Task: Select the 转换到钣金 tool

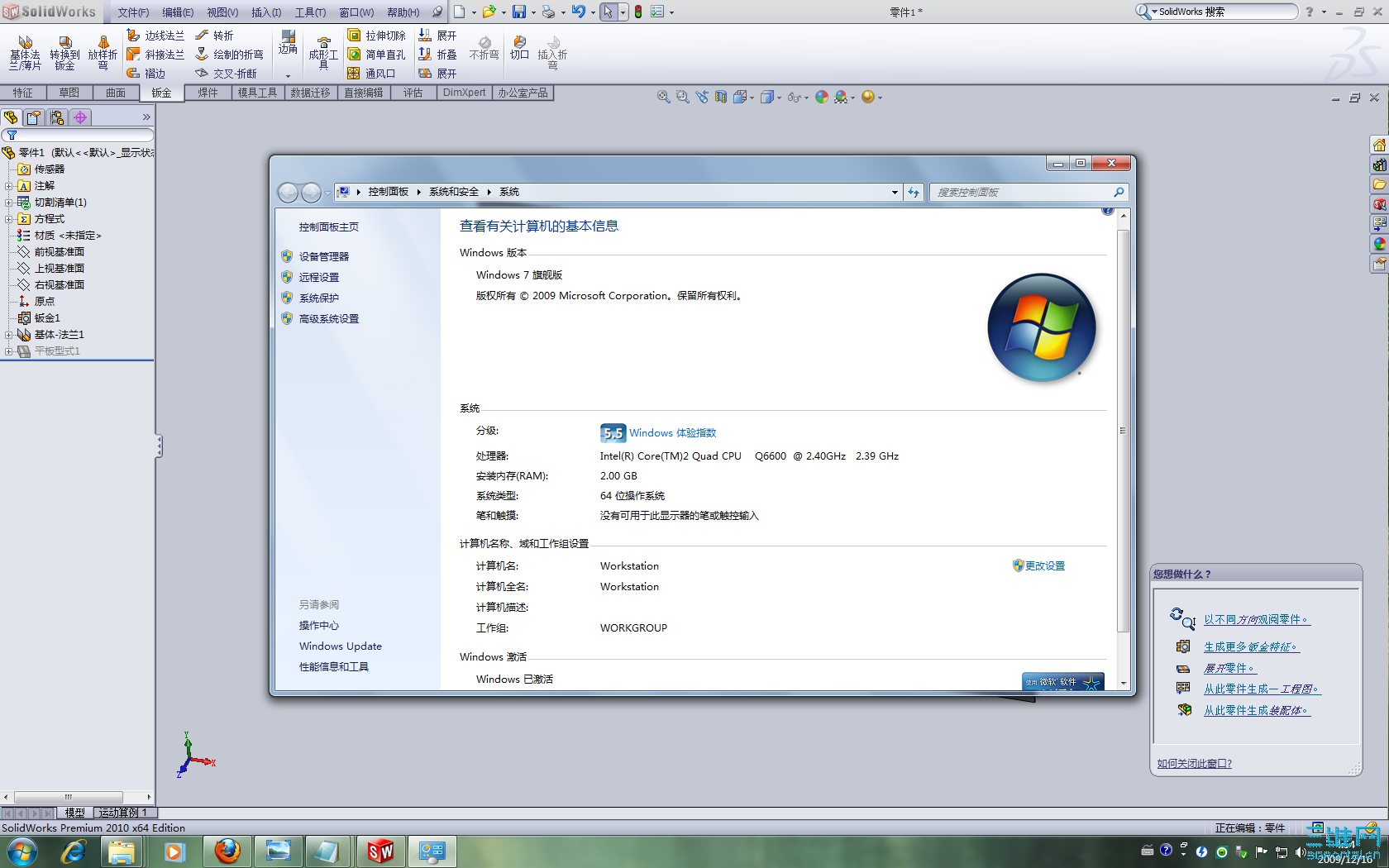Action: coord(64,54)
